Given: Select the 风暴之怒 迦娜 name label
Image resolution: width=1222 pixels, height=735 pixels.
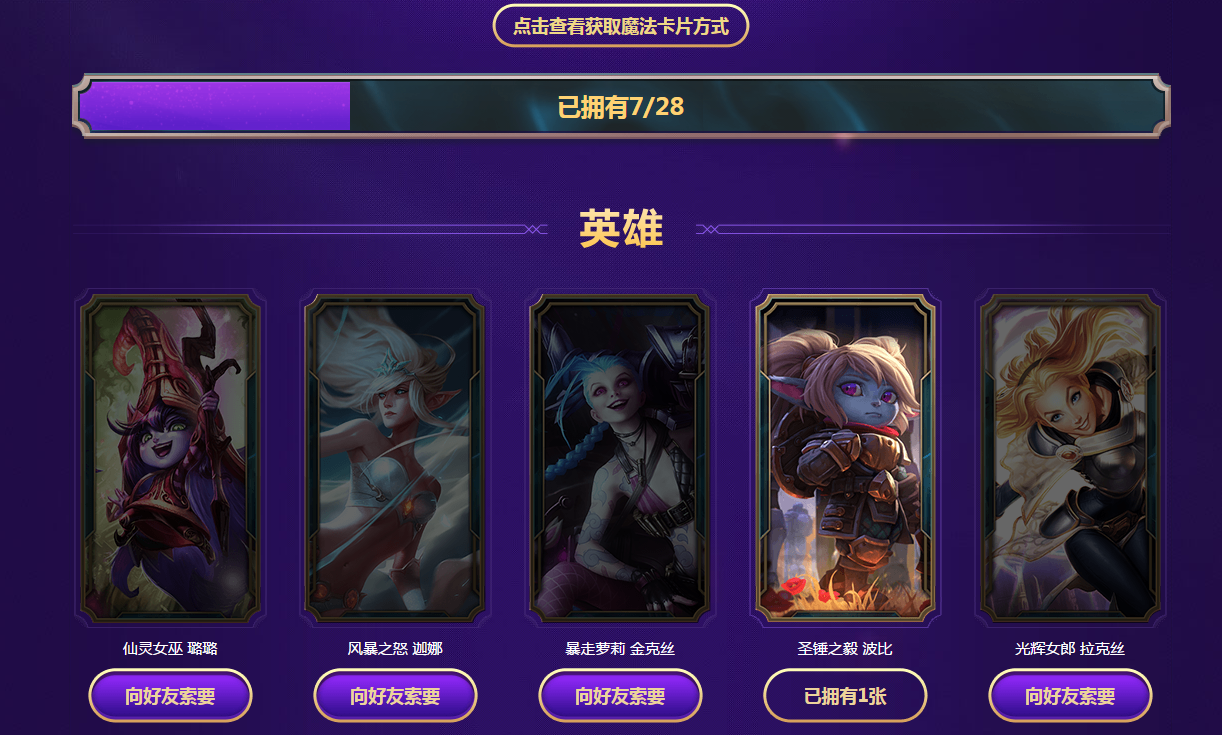Looking at the screenshot, I should pyautogui.click(x=395, y=649).
